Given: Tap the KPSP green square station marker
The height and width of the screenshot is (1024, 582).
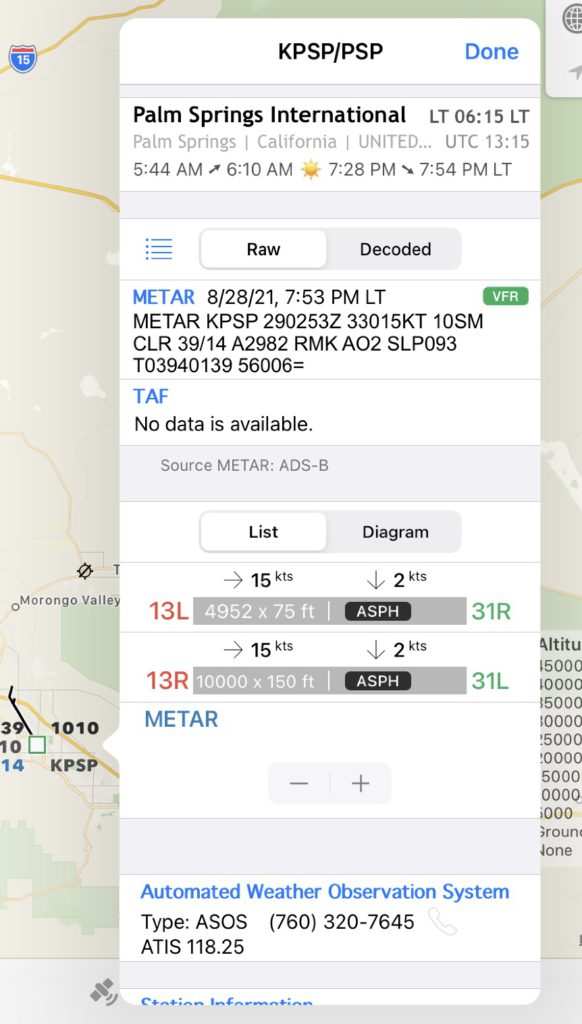Looking at the screenshot, I should (37, 744).
